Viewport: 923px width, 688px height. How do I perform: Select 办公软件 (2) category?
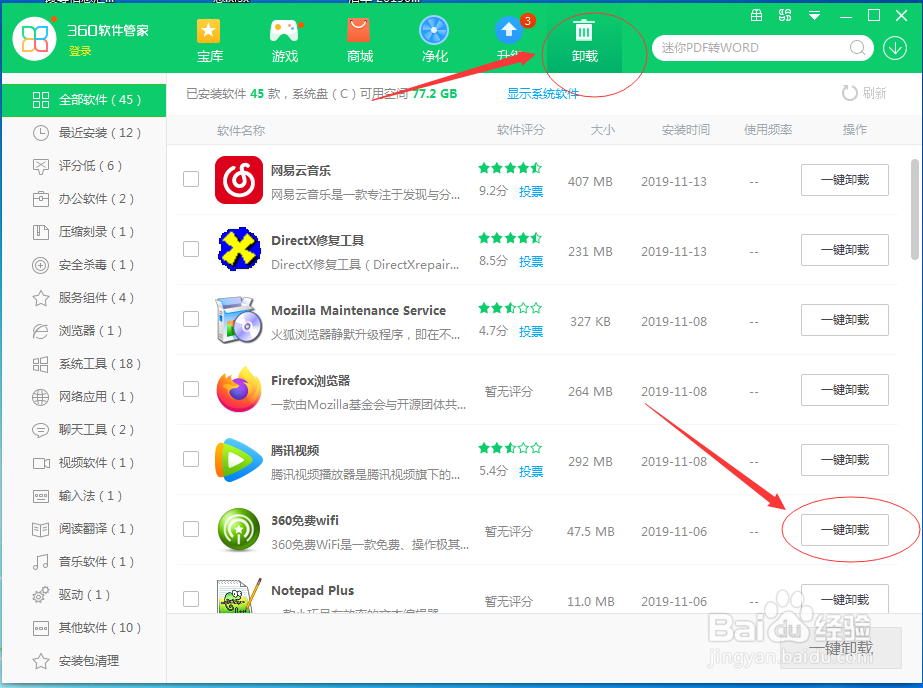click(84, 199)
